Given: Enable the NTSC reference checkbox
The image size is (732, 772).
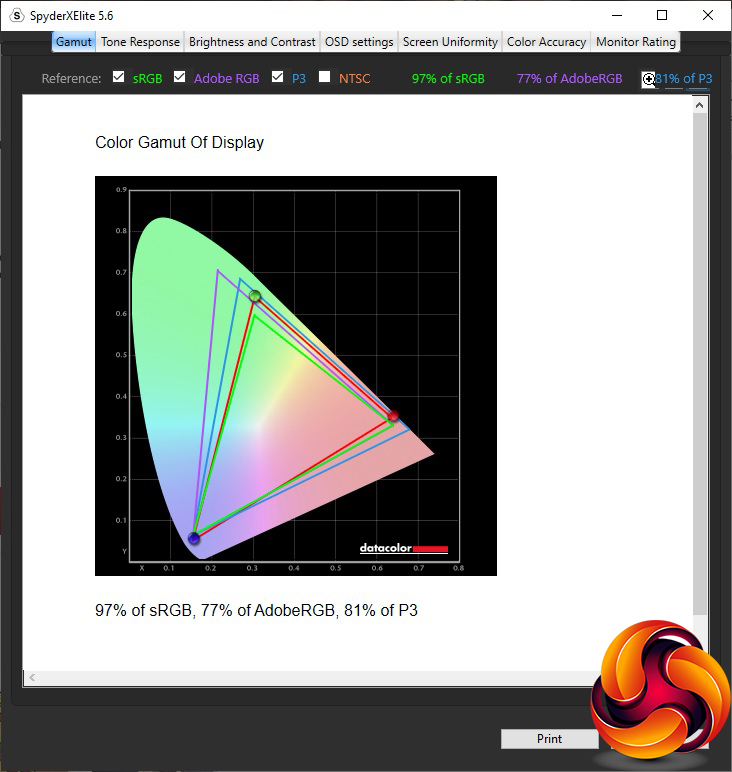Looking at the screenshot, I should pyautogui.click(x=324, y=77).
